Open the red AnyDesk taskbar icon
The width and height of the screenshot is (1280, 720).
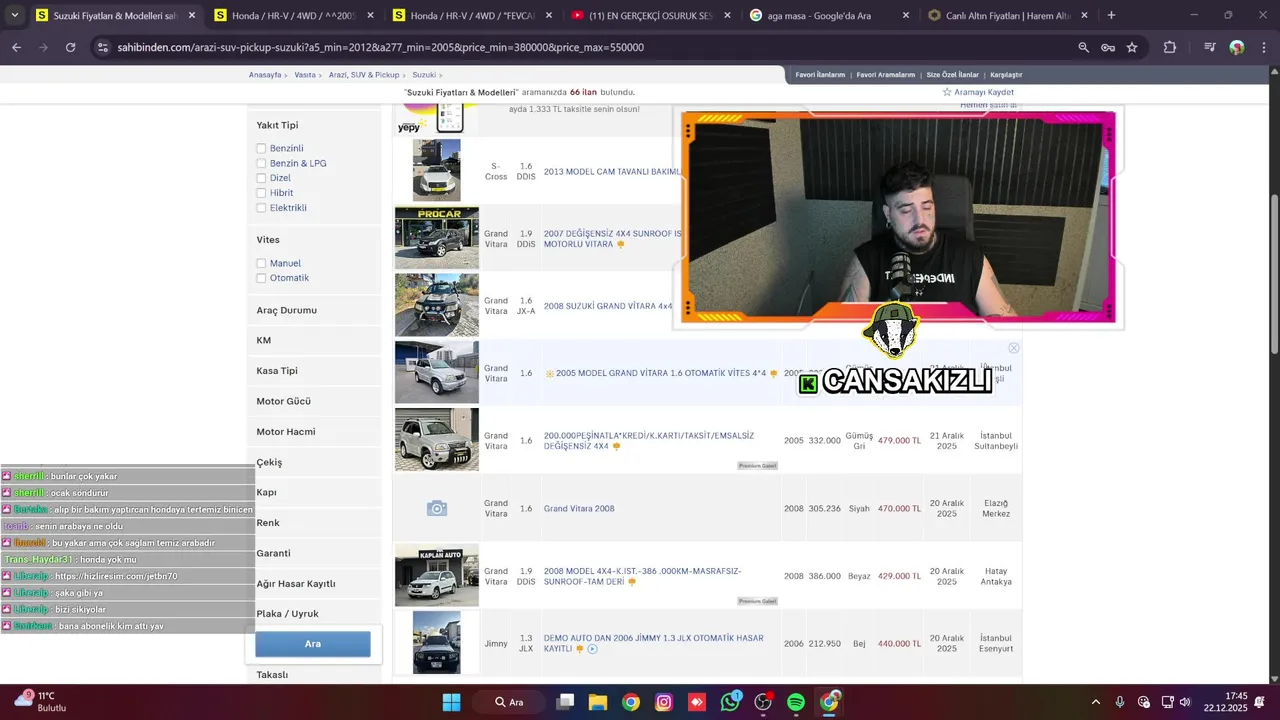697,702
